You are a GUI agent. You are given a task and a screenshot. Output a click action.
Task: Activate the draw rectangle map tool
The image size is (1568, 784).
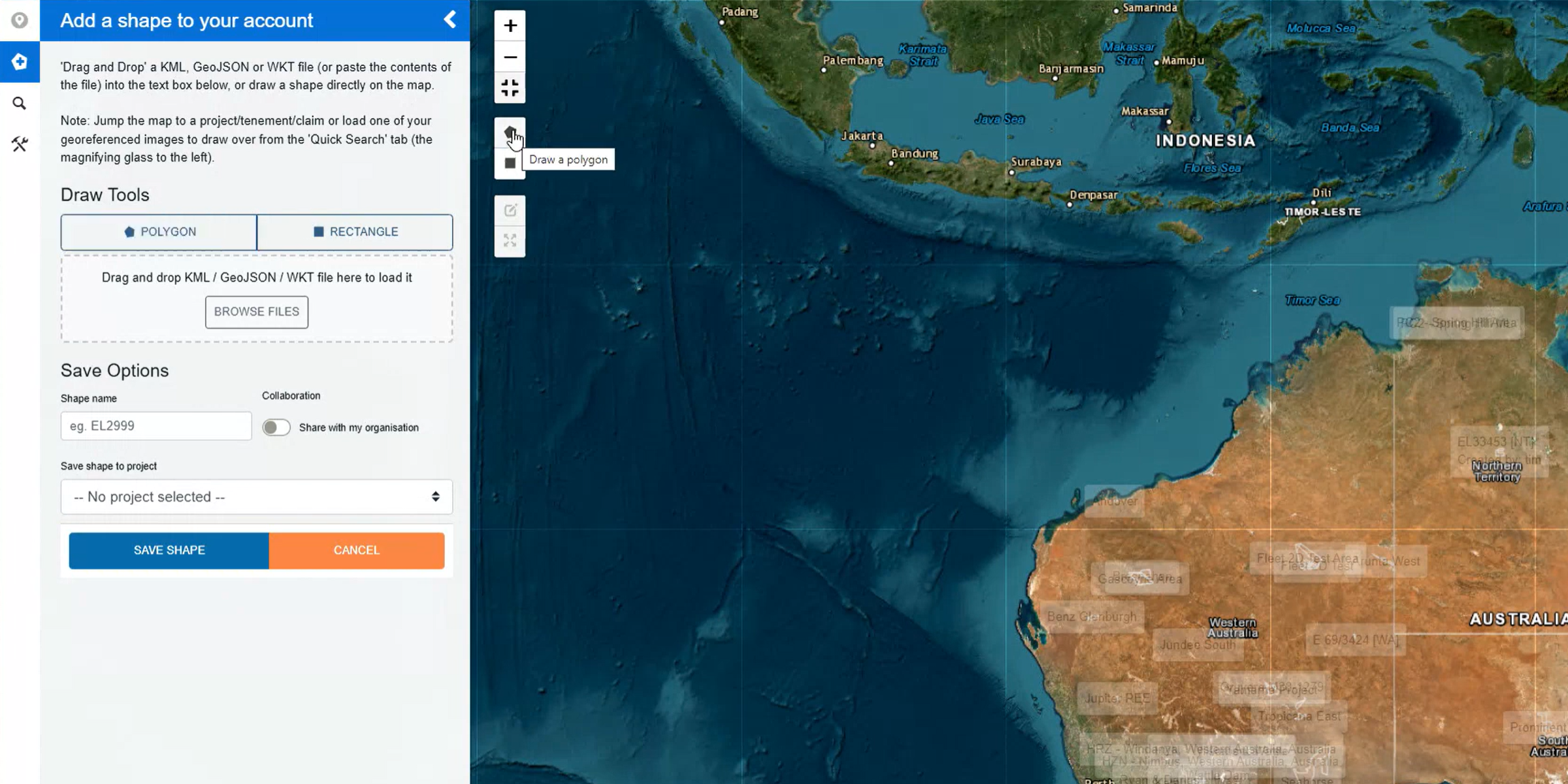(510, 163)
